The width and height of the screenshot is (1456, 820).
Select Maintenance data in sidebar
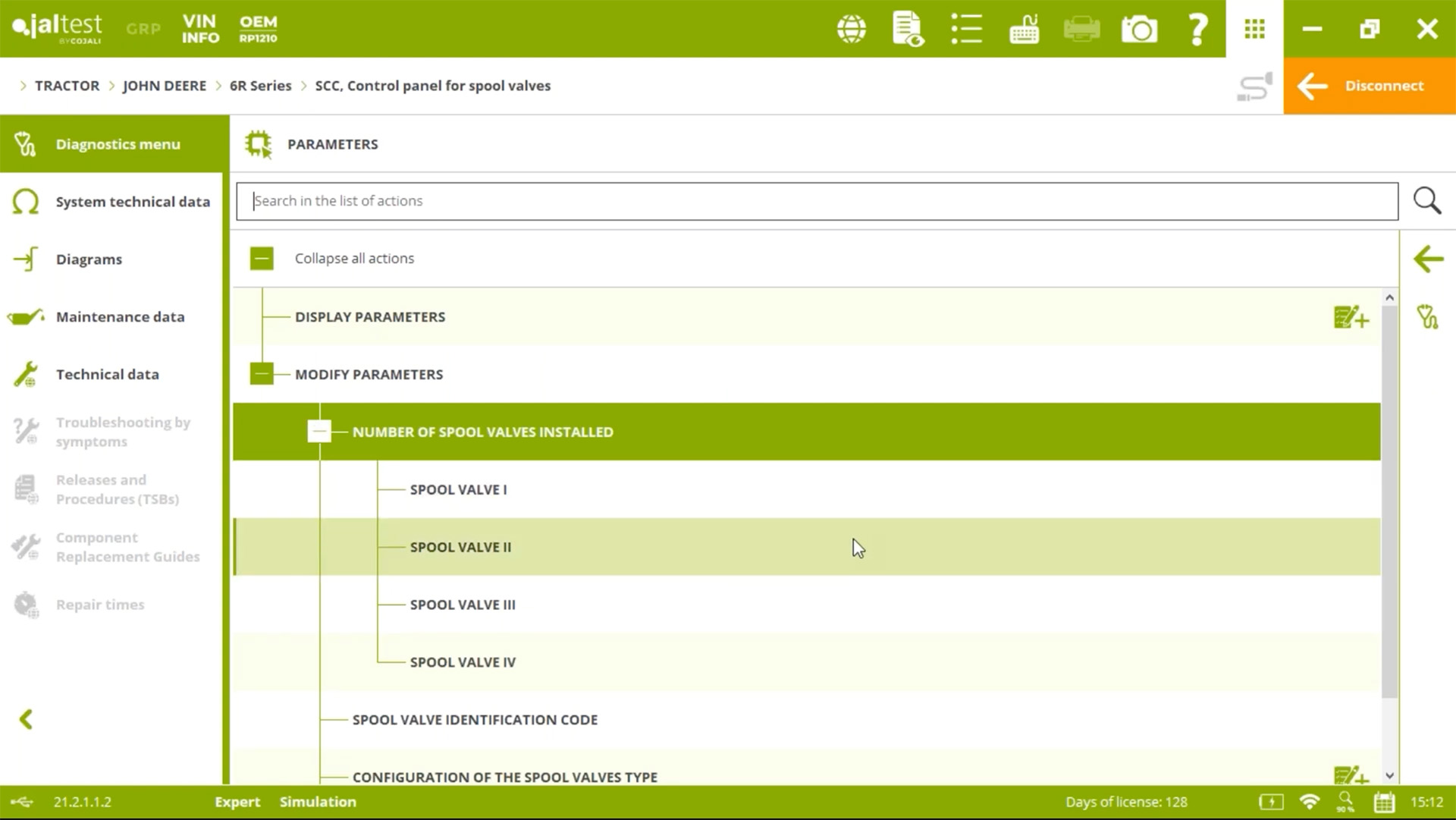(x=120, y=317)
